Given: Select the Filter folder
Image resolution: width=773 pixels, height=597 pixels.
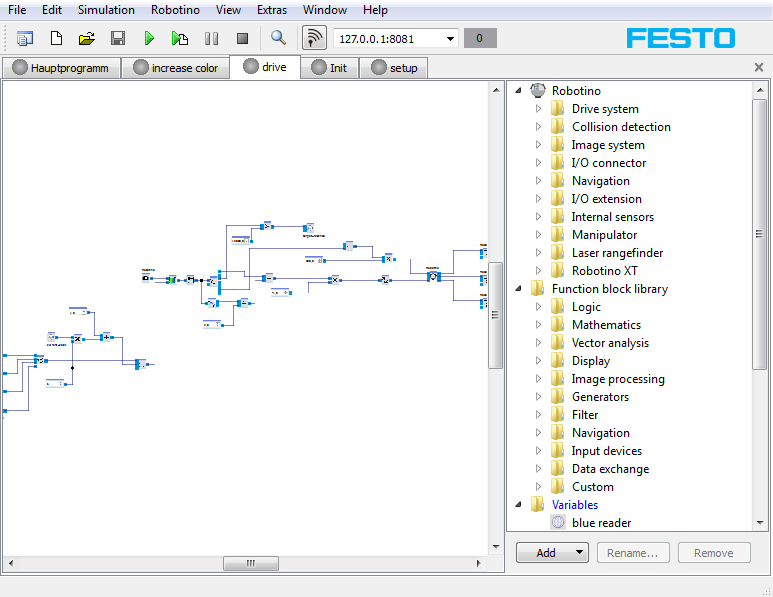Looking at the screenshot, I should point(585,415).
